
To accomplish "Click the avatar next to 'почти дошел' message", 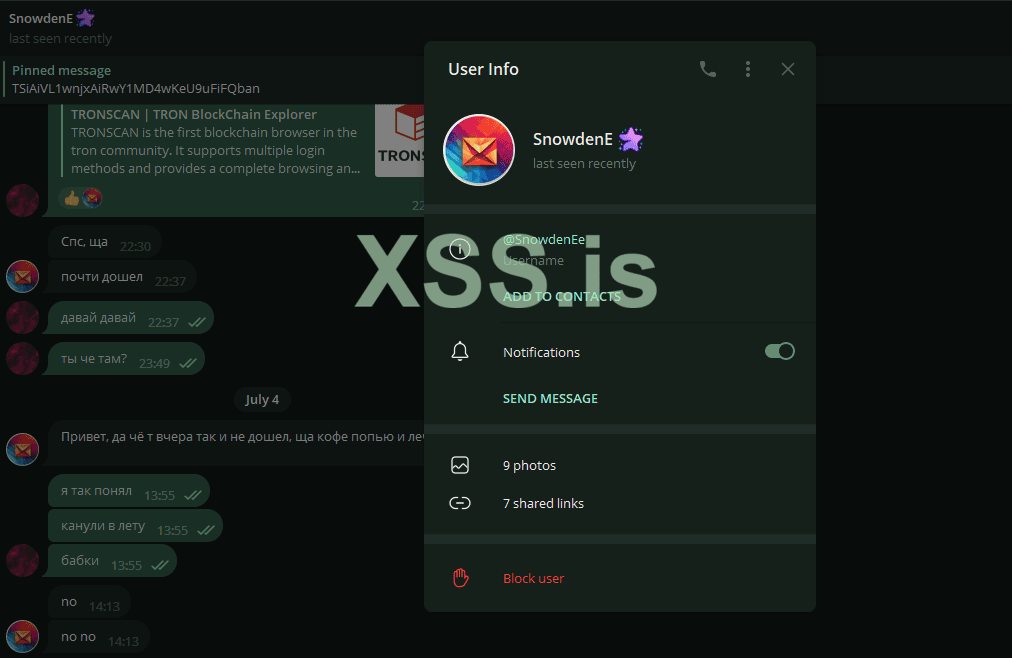I will point(22,276).
